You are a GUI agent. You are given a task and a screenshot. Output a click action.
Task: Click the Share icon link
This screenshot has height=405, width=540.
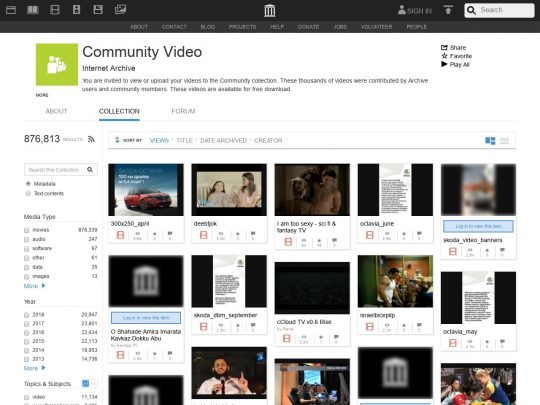point(454,48)
